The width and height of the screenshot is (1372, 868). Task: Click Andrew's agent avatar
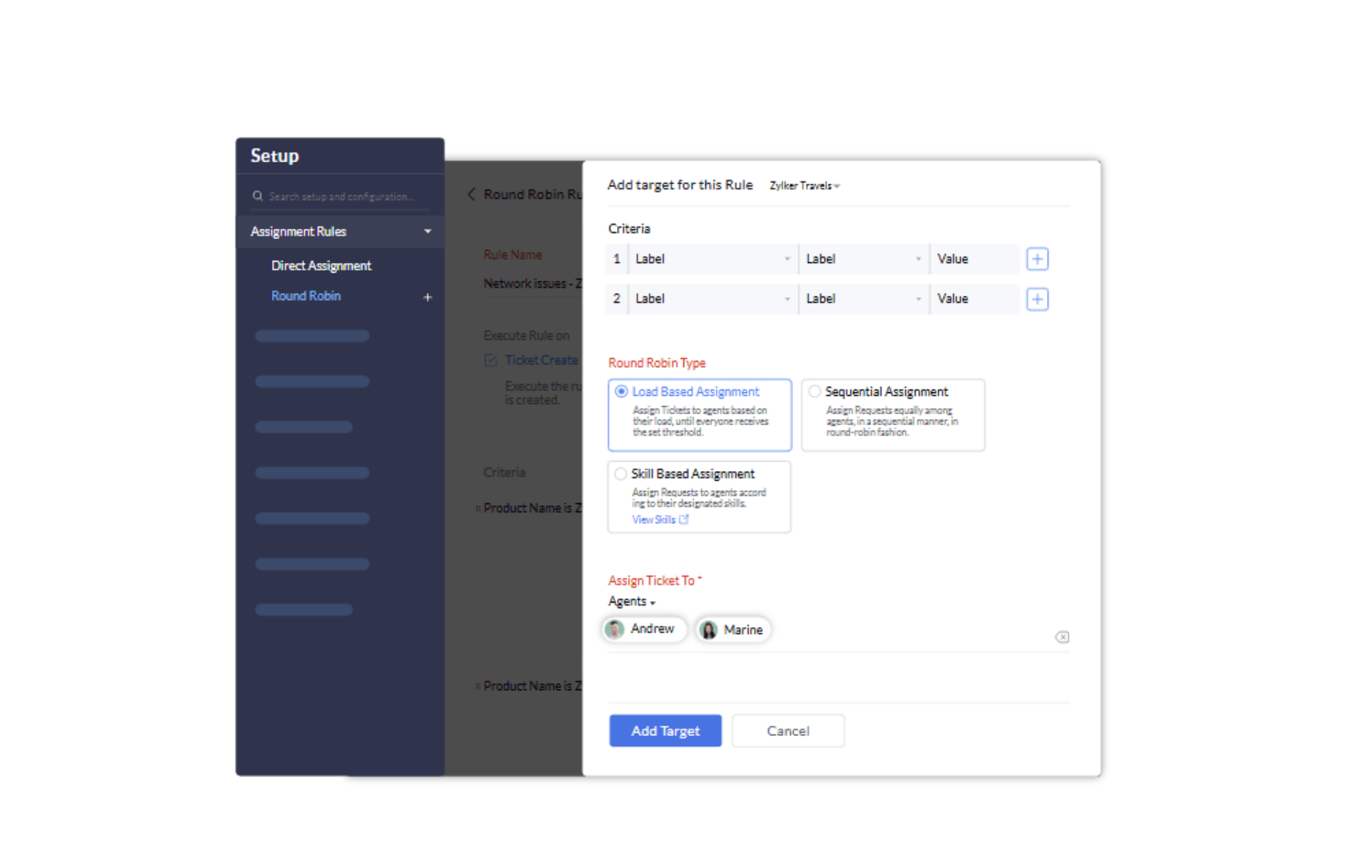[x=614, y=629]
